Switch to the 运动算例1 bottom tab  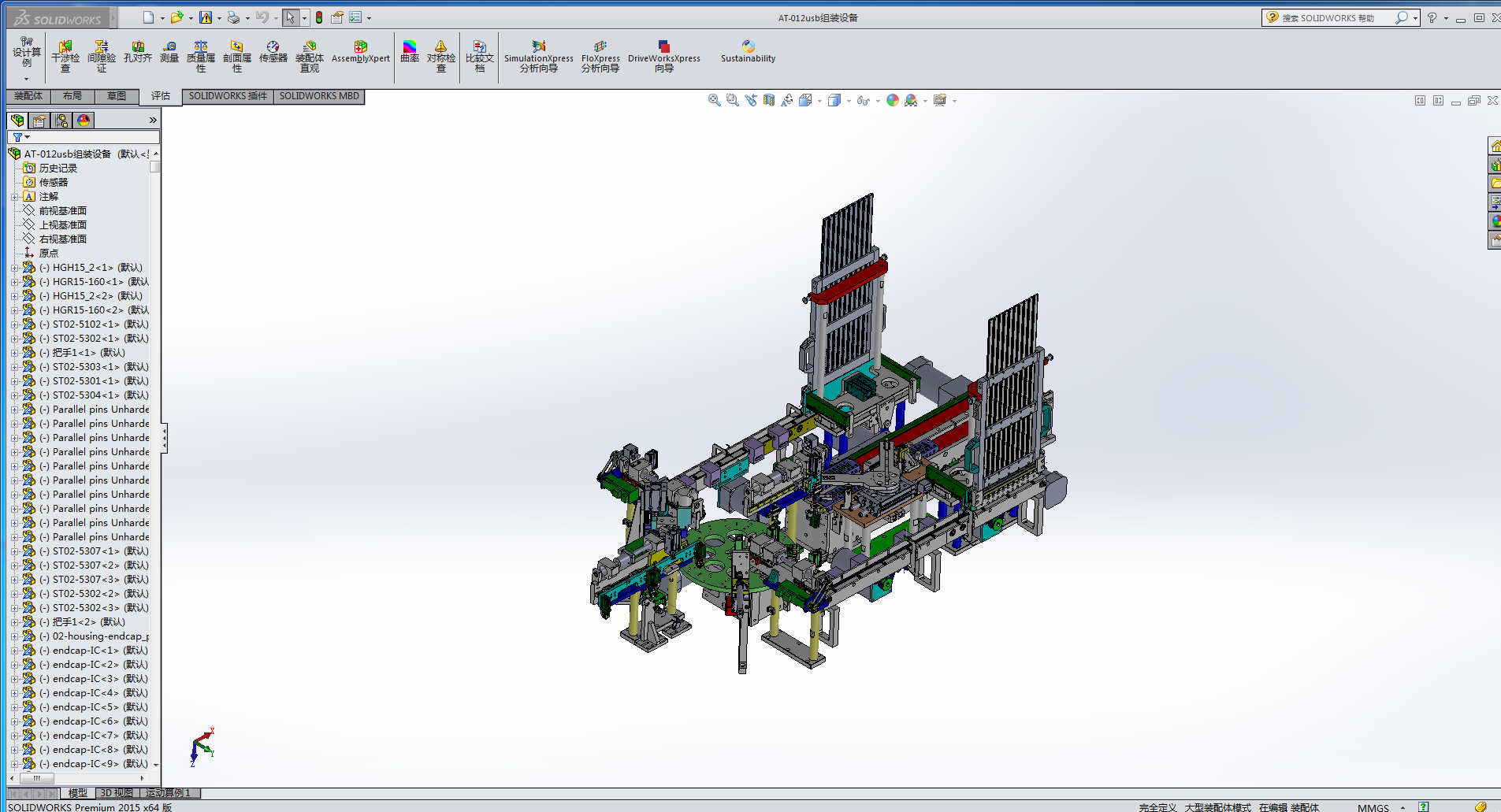click(169, 793)
